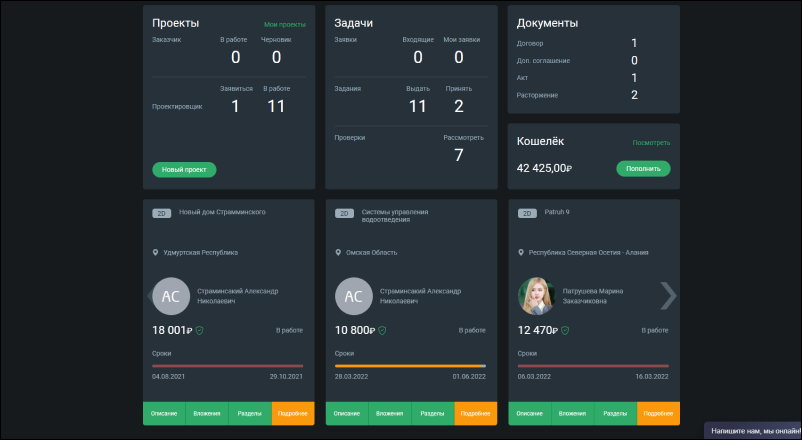Image resolution: width=802 pixels, height=440 pixels.
Task: Click the Посмотреть link in Кошелёк
Action: click(651, 143)
